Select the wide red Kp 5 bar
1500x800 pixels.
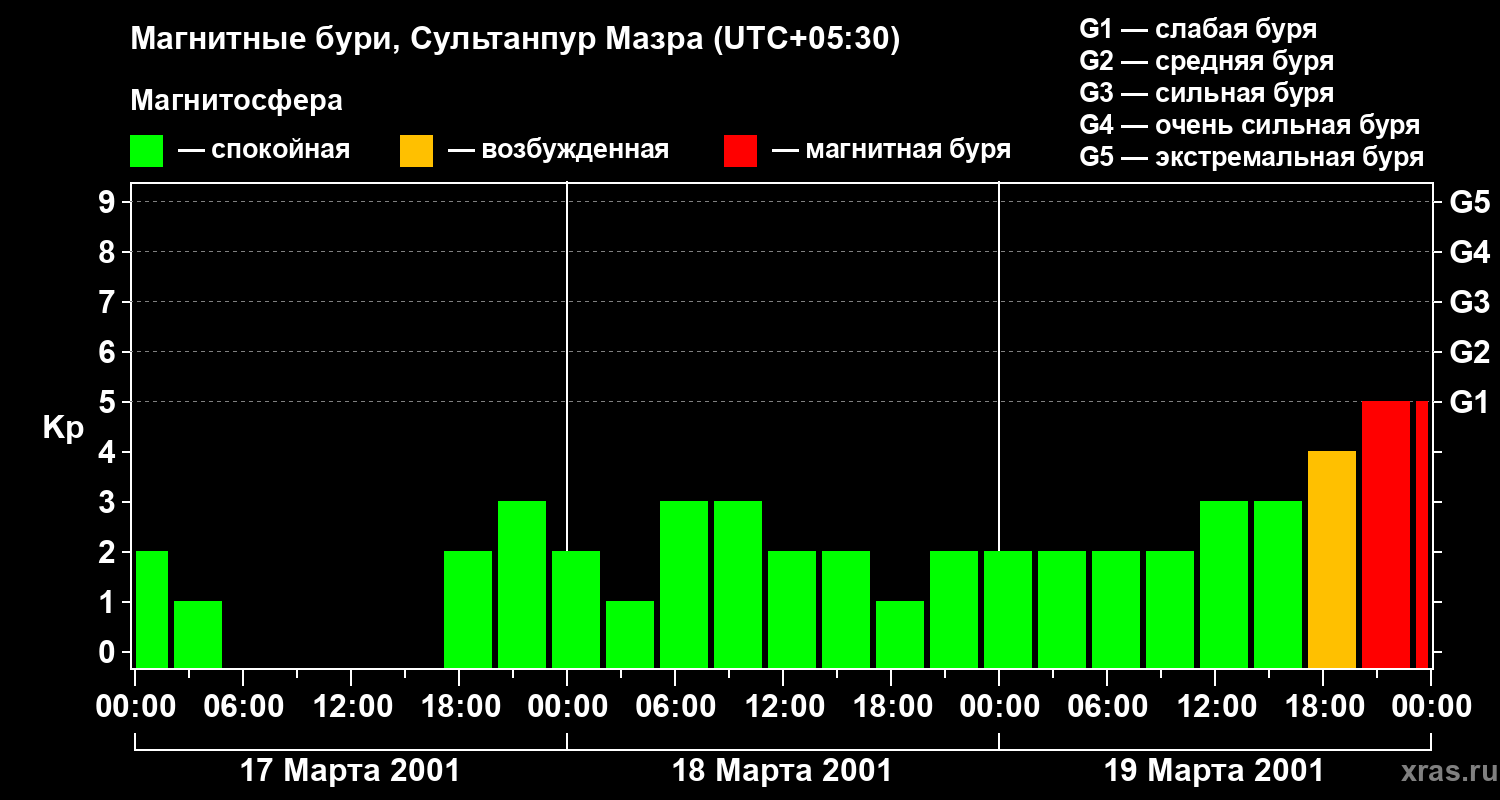click(1386, 534)
